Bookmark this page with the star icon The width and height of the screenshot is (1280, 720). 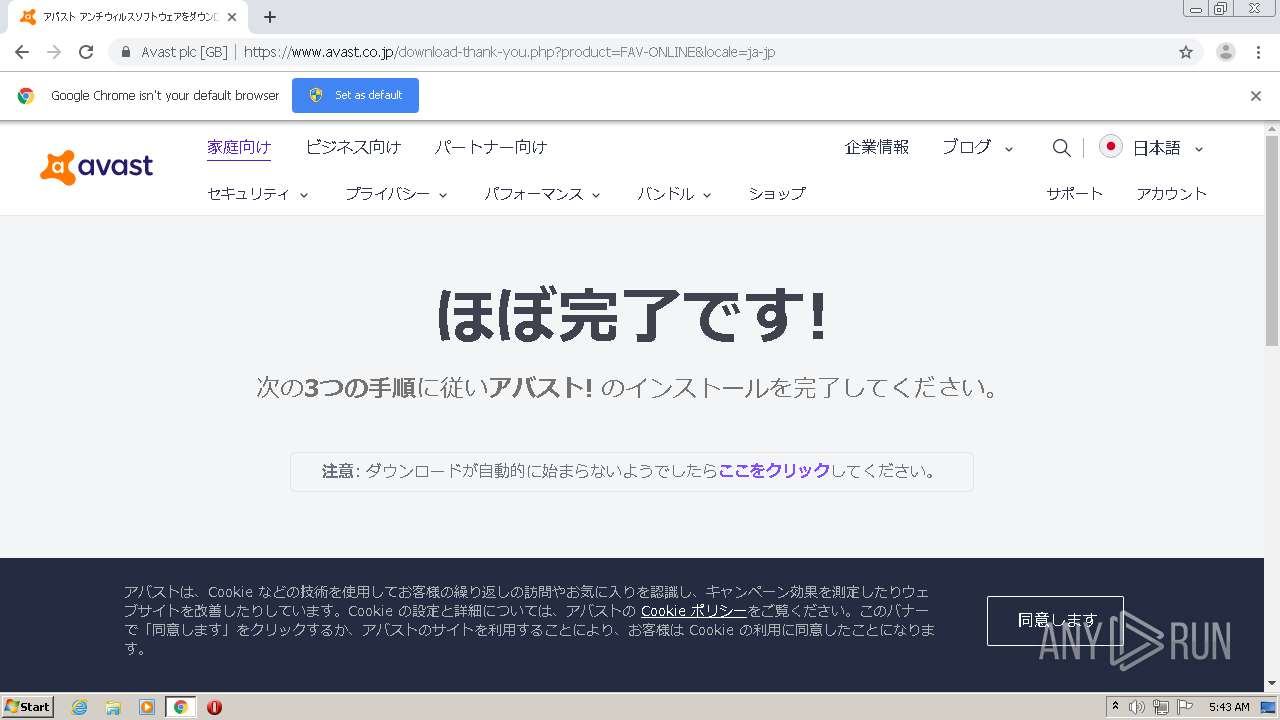1186,52
